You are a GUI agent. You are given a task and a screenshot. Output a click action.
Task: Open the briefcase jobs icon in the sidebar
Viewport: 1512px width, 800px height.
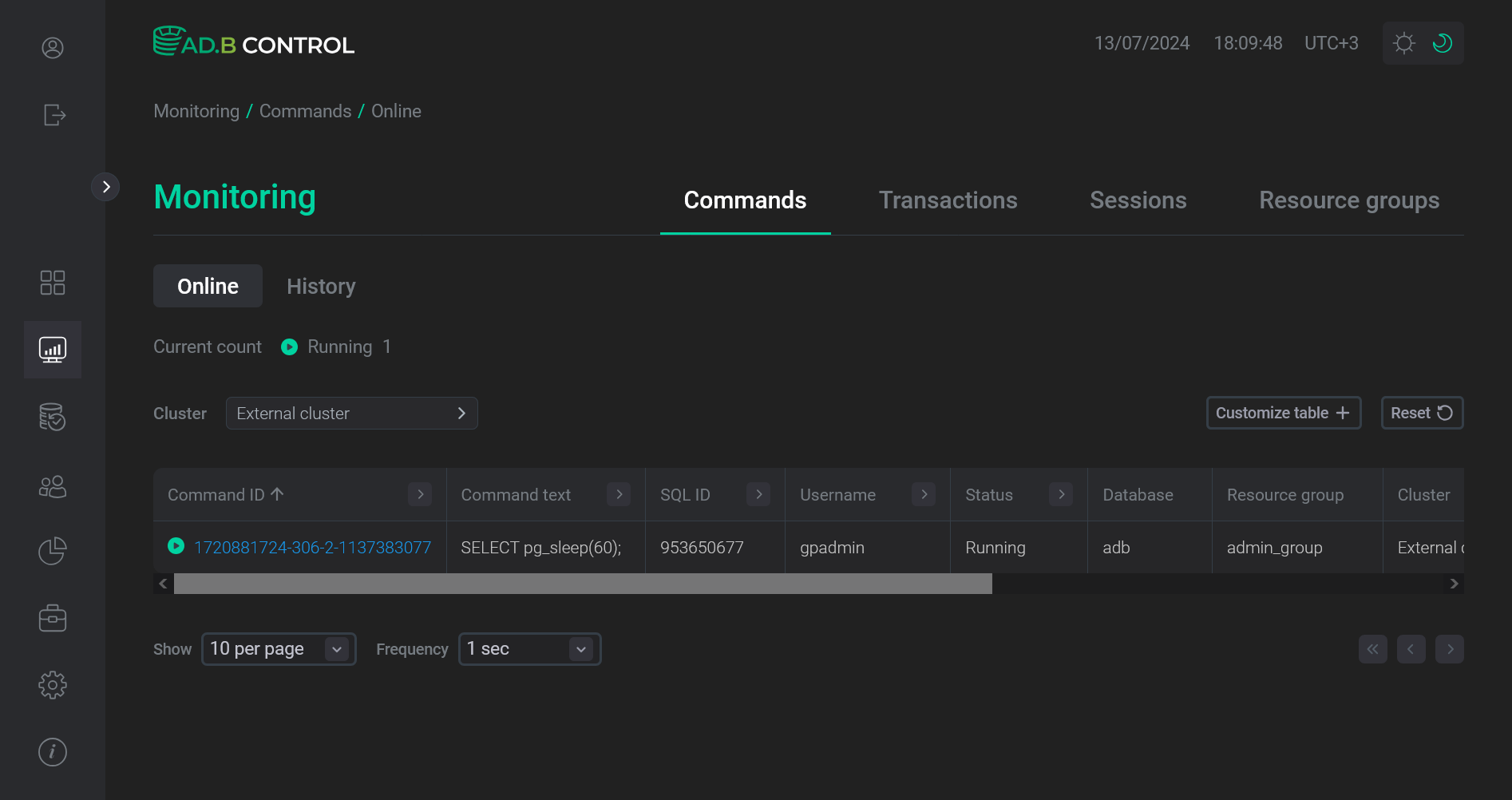(53, 617)
